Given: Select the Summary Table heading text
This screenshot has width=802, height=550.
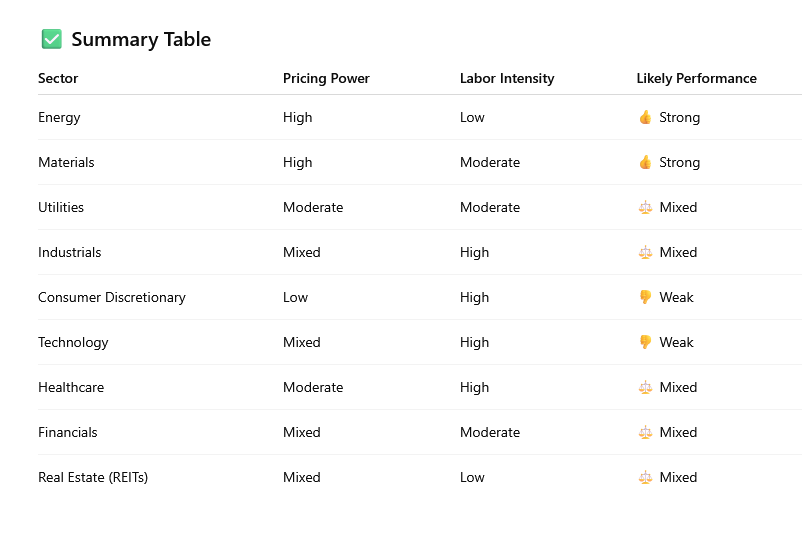Looking at the screenshot, I should [x=141, y=39].
